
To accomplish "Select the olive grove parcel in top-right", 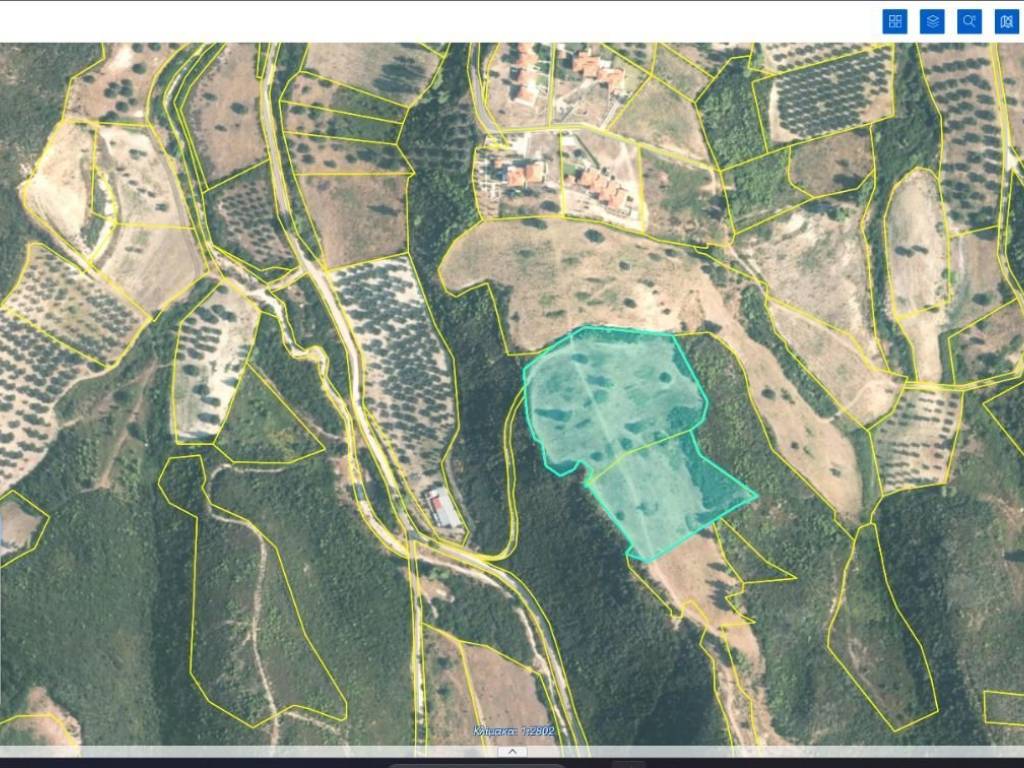I will click(x=828, y=92).
